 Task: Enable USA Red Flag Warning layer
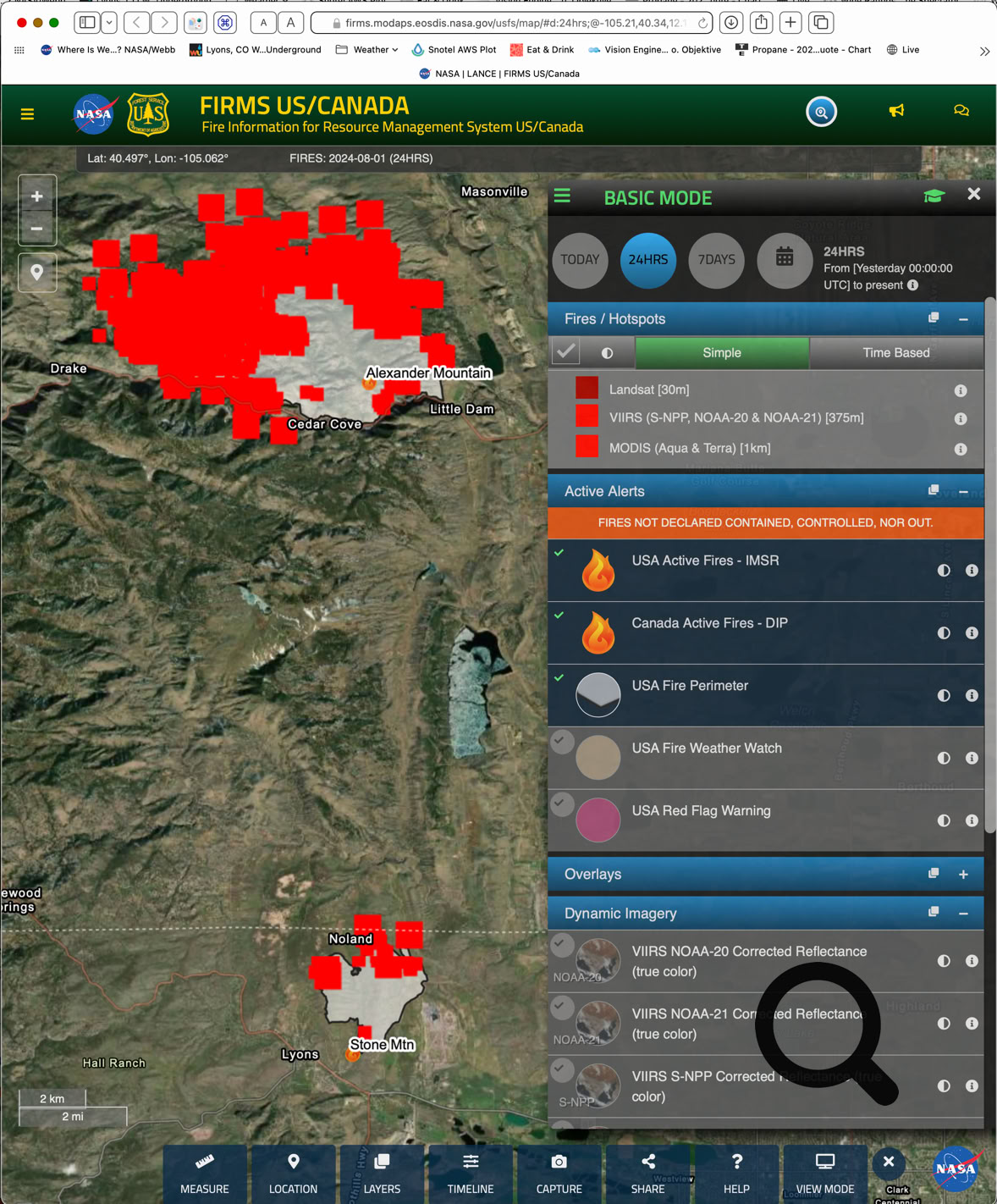click(562, 804)
